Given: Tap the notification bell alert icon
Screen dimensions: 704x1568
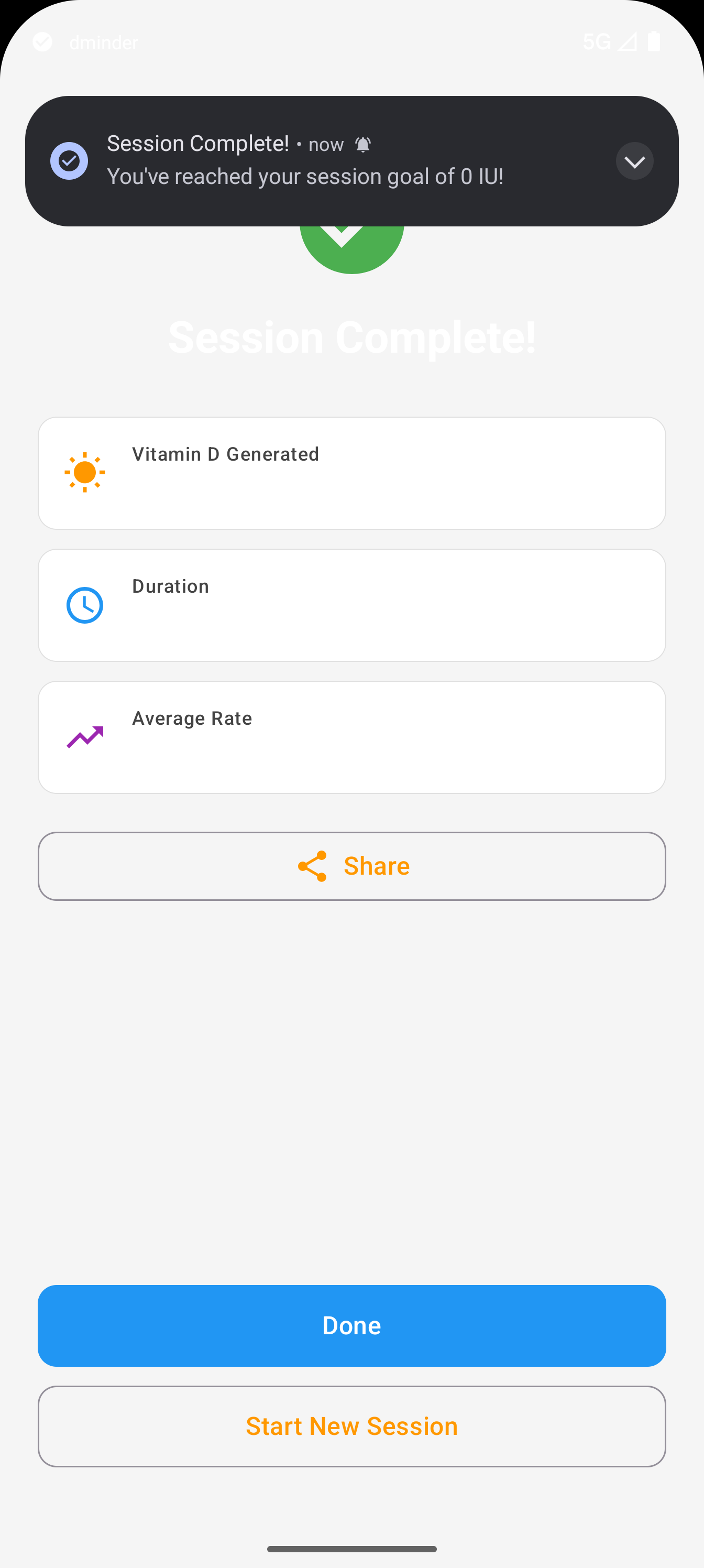Looking at the screenshot, I should pyautogui.click(x=362, y=144).
